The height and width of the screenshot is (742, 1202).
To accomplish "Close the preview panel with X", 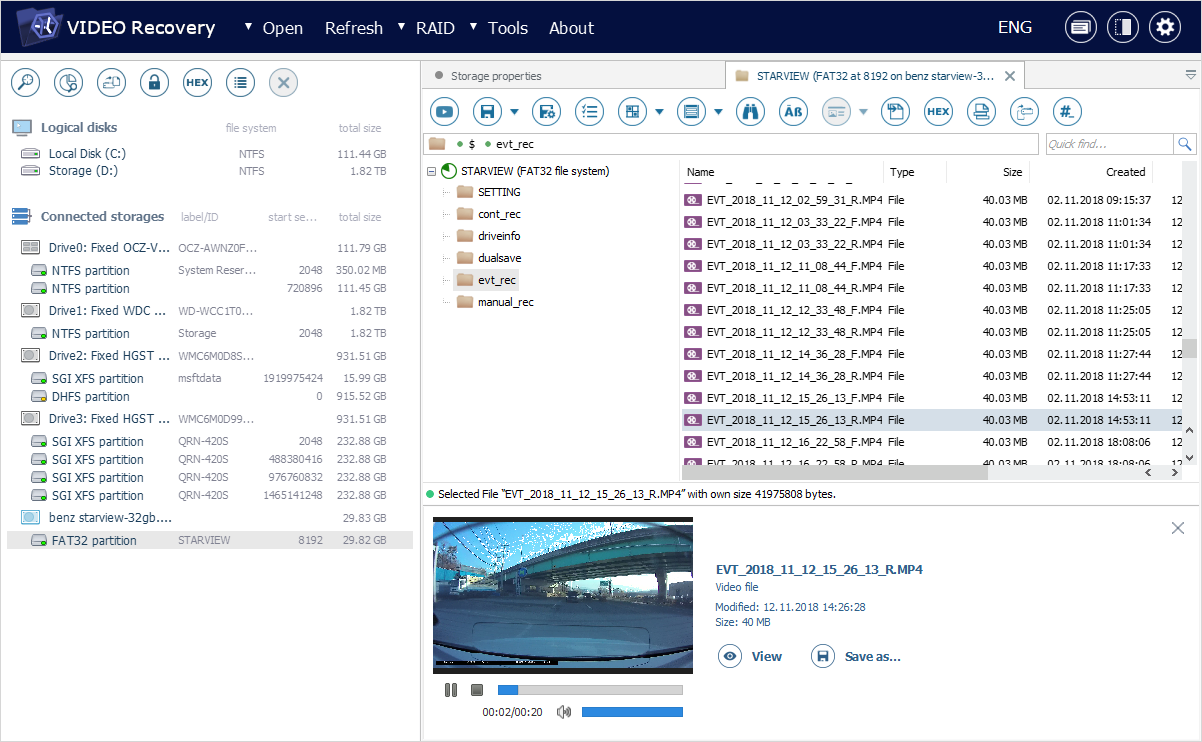I will pos(1177,528).
